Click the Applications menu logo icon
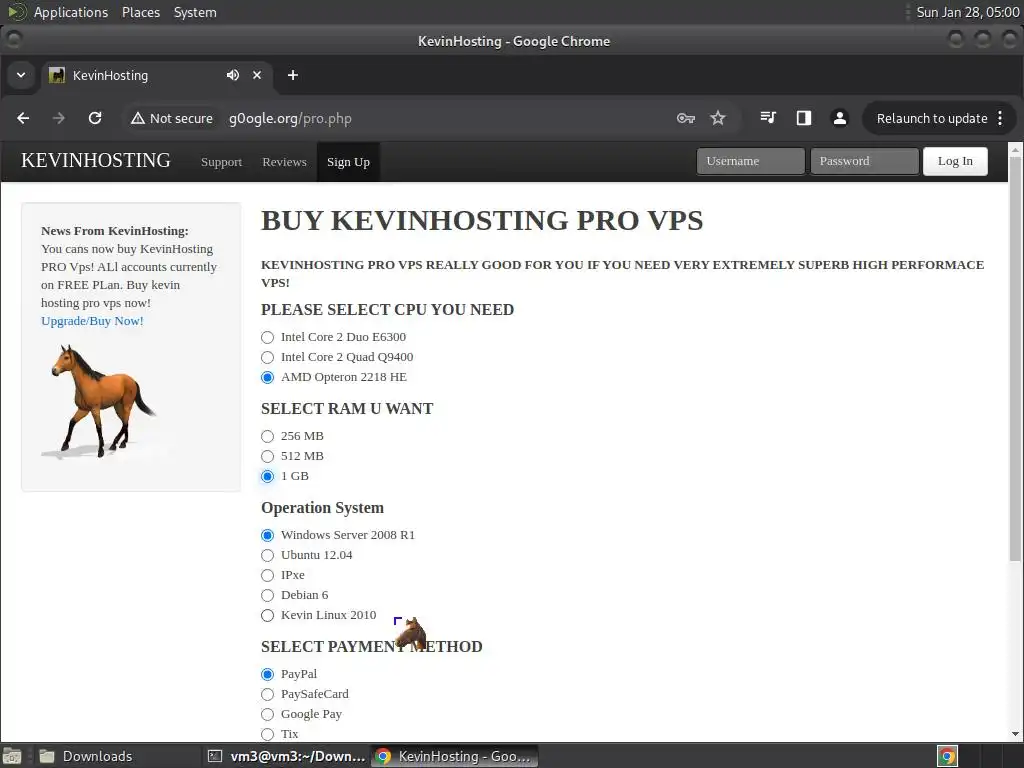1024x768 pixels. click(x=17, y=12)
